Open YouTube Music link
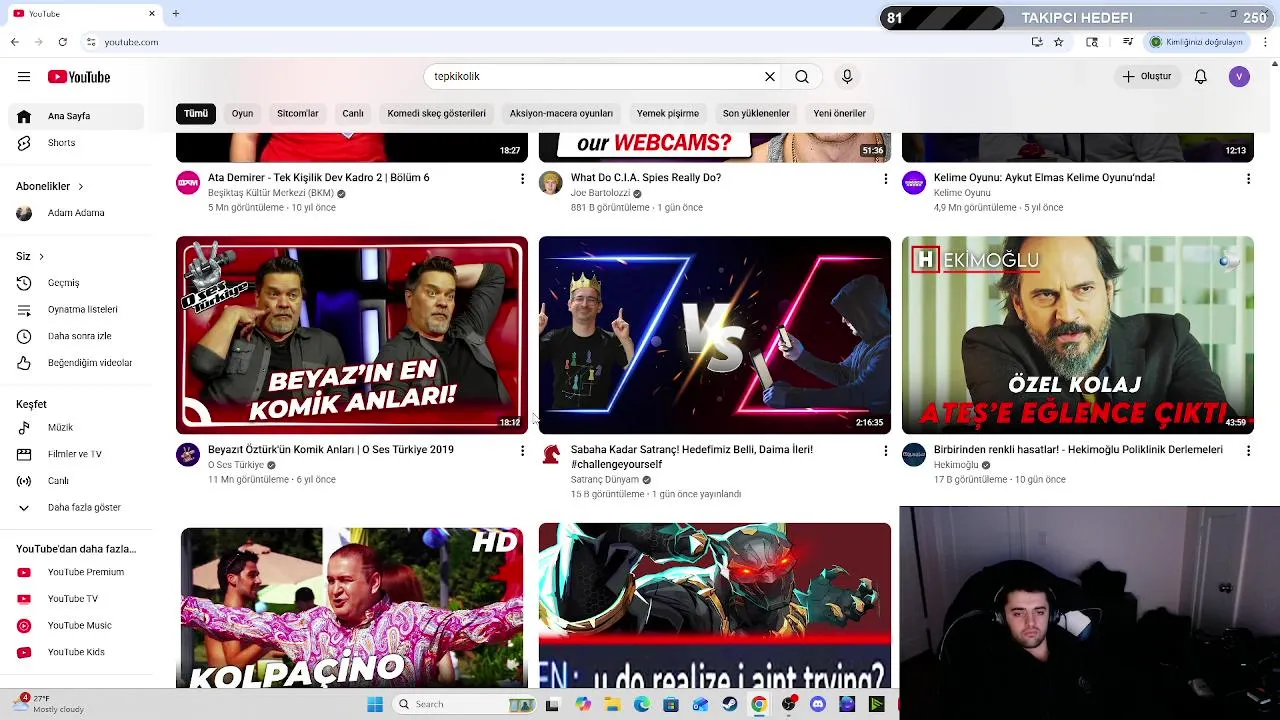This screenshot has height=720, width=1280. (78, 625)
